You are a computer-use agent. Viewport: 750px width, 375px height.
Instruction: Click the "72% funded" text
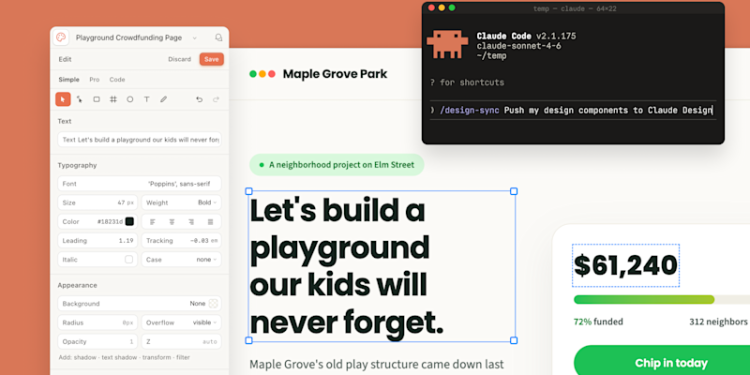[x=598, y=321]
